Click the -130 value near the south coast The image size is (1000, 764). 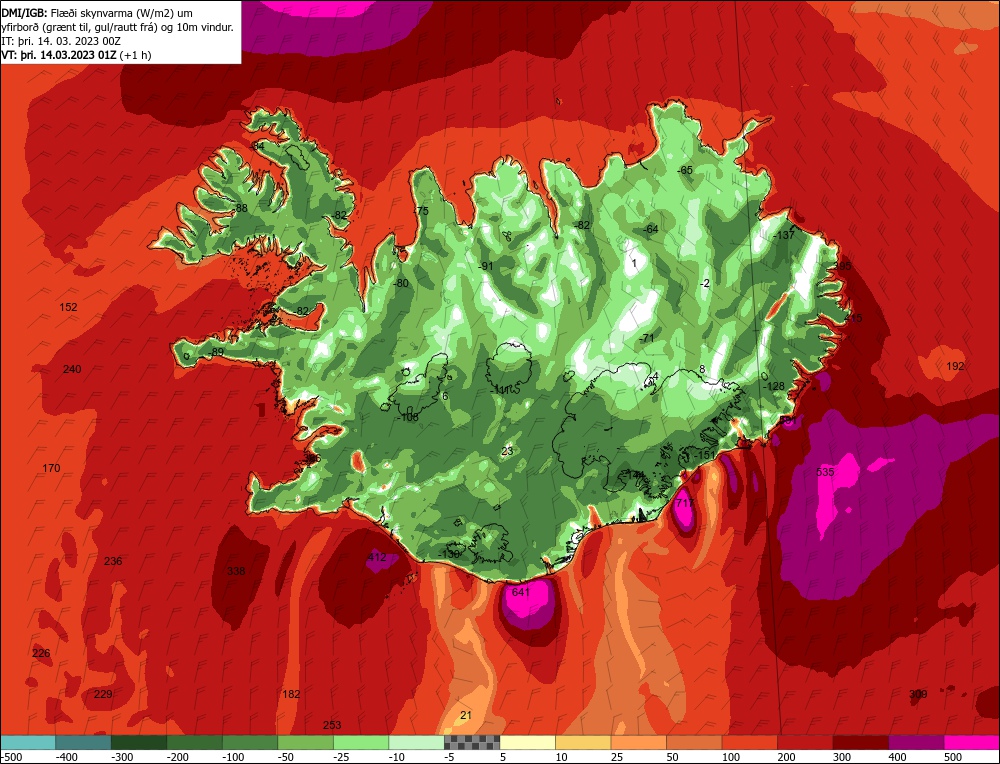point(448,554)
